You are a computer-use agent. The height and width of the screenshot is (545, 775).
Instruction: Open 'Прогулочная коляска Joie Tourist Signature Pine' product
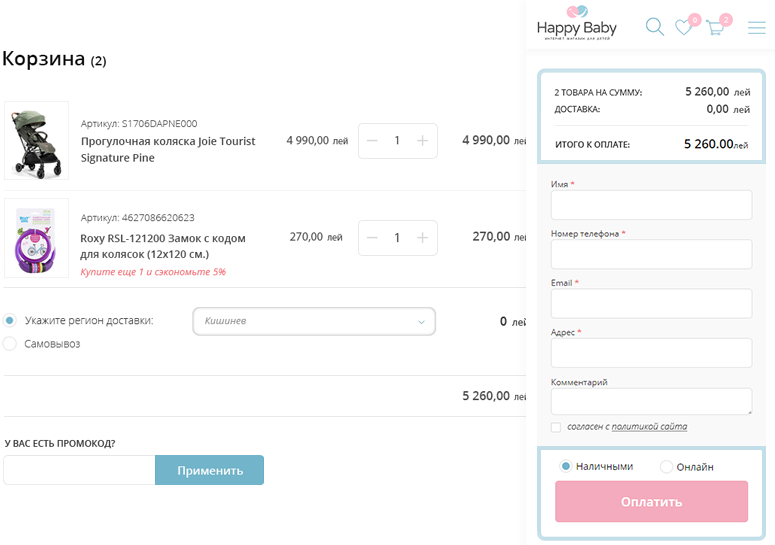(168, 149)
